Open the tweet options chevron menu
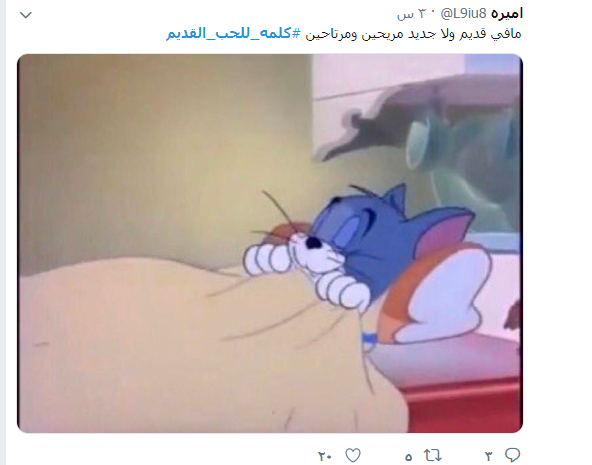Screen dimensions: 592x465 (x=26, y=15)
